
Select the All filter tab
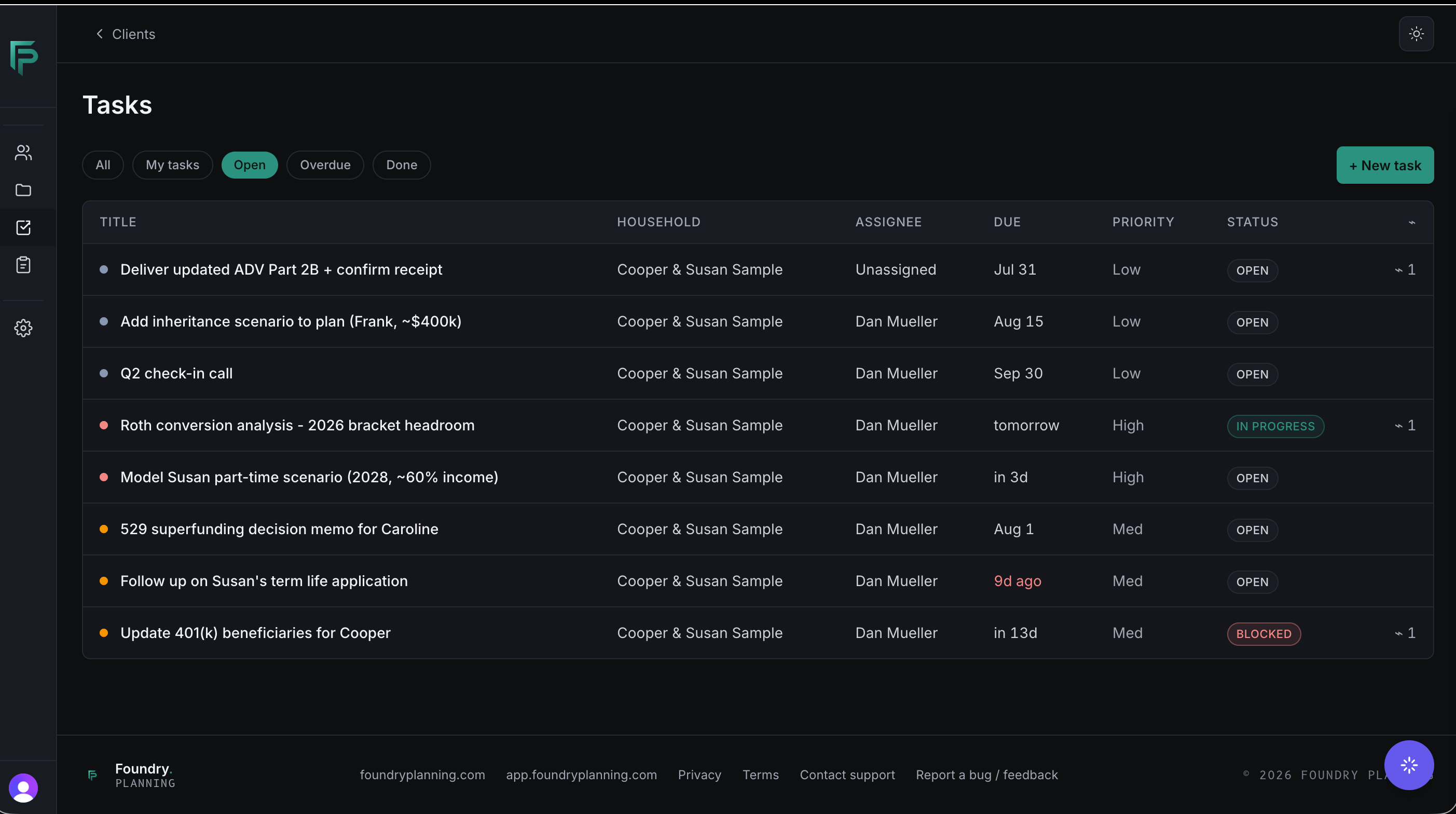pos(103,165)
